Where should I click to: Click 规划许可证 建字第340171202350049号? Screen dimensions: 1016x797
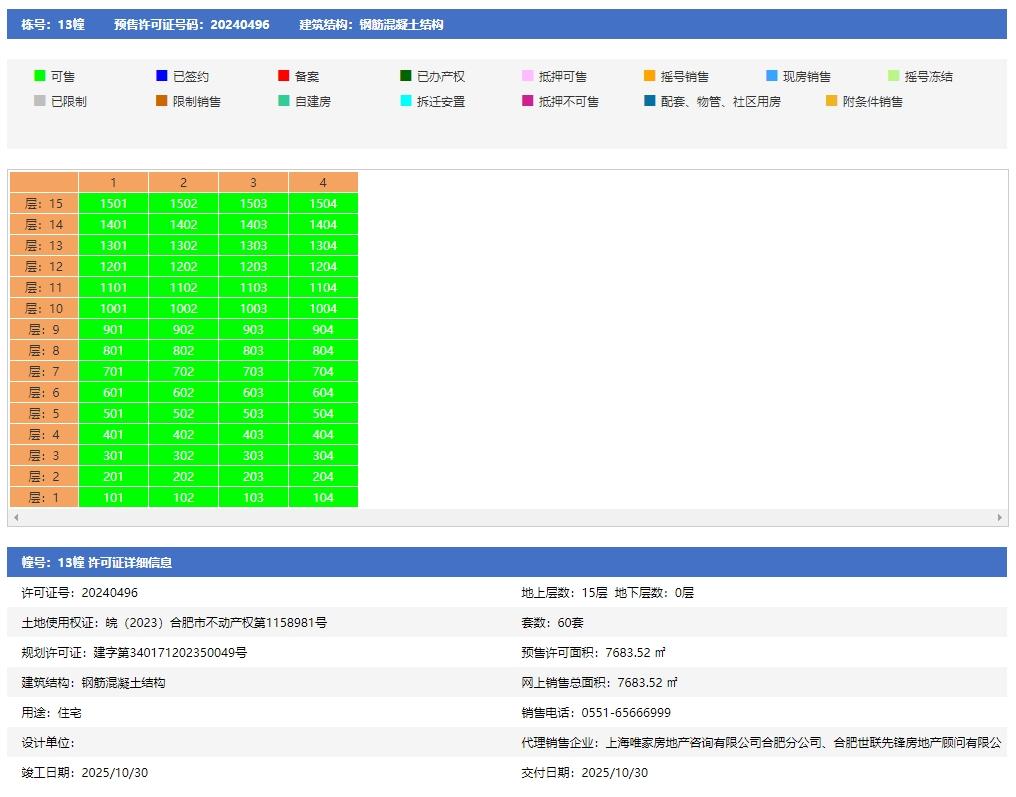click(134, 653)
